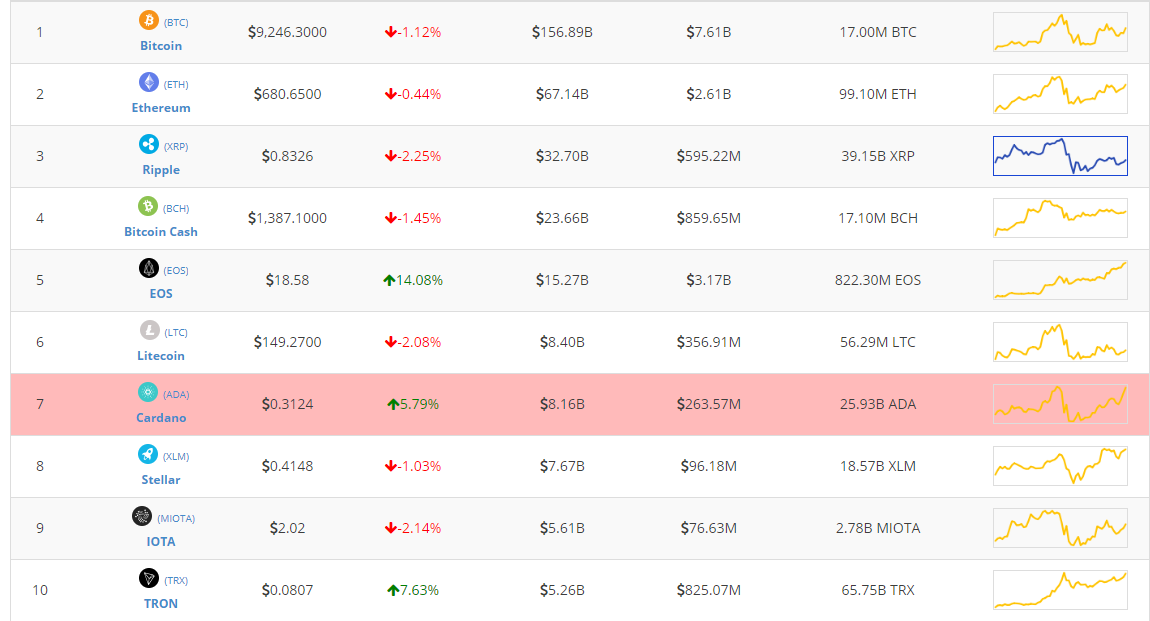Select the Ripple XRP logo icon

pos(148,144)
